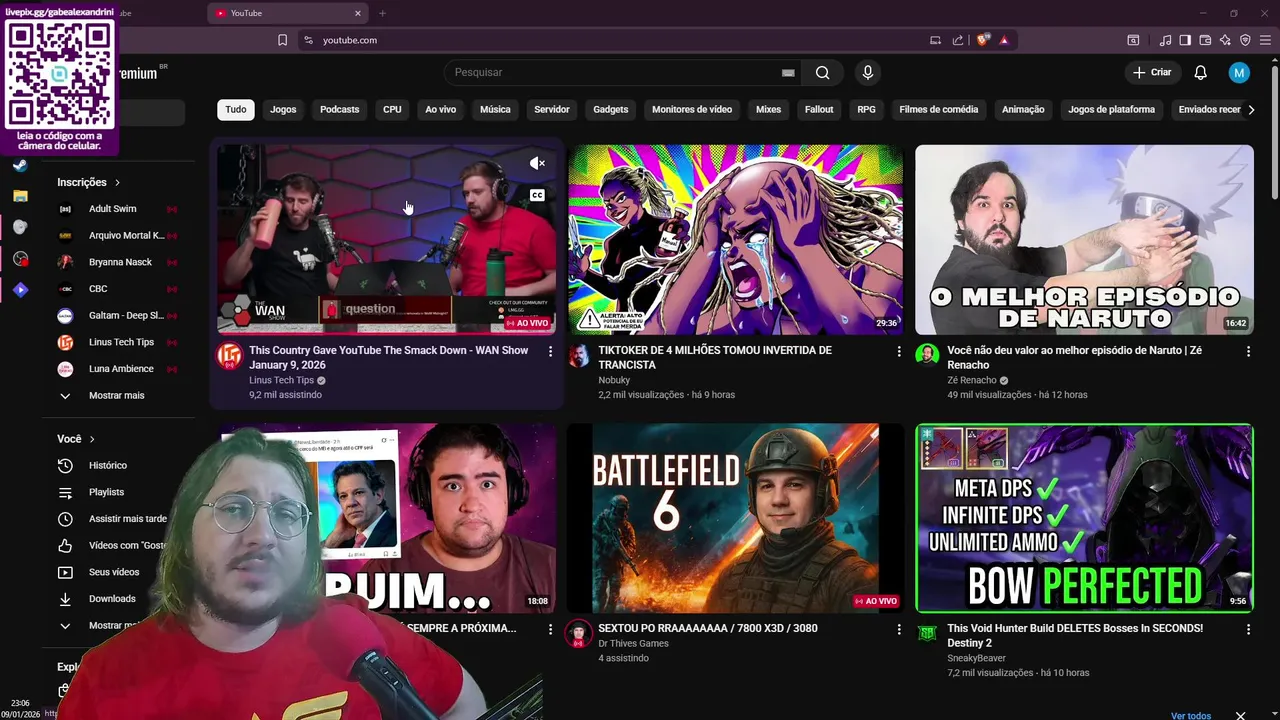Screen dimensions: 1280x720
Task: Open Bryanna Nasck subscription channel
Action: (x=118, y=262)
